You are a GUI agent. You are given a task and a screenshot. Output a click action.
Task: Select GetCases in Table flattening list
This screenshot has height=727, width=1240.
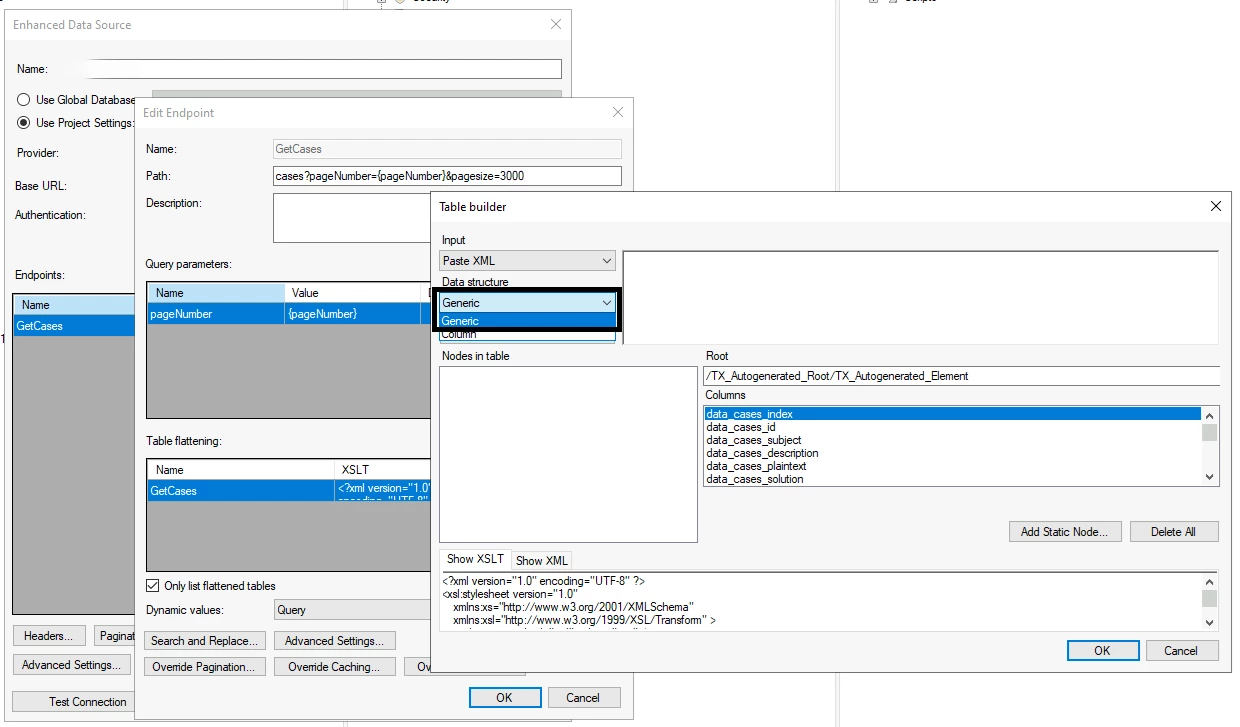coord(241,491)
